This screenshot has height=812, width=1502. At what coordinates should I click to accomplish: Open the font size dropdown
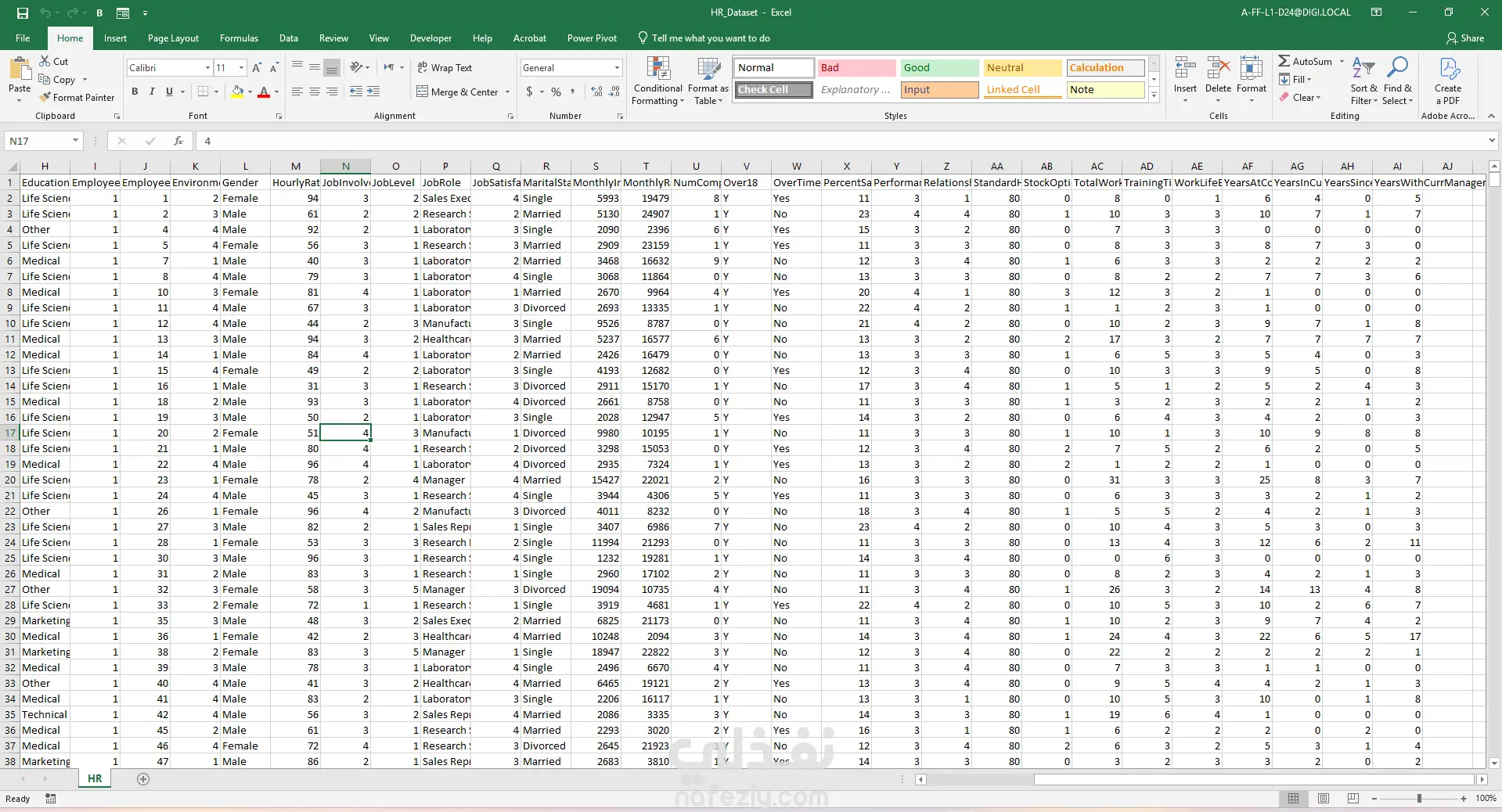click(x=241, y=68)
